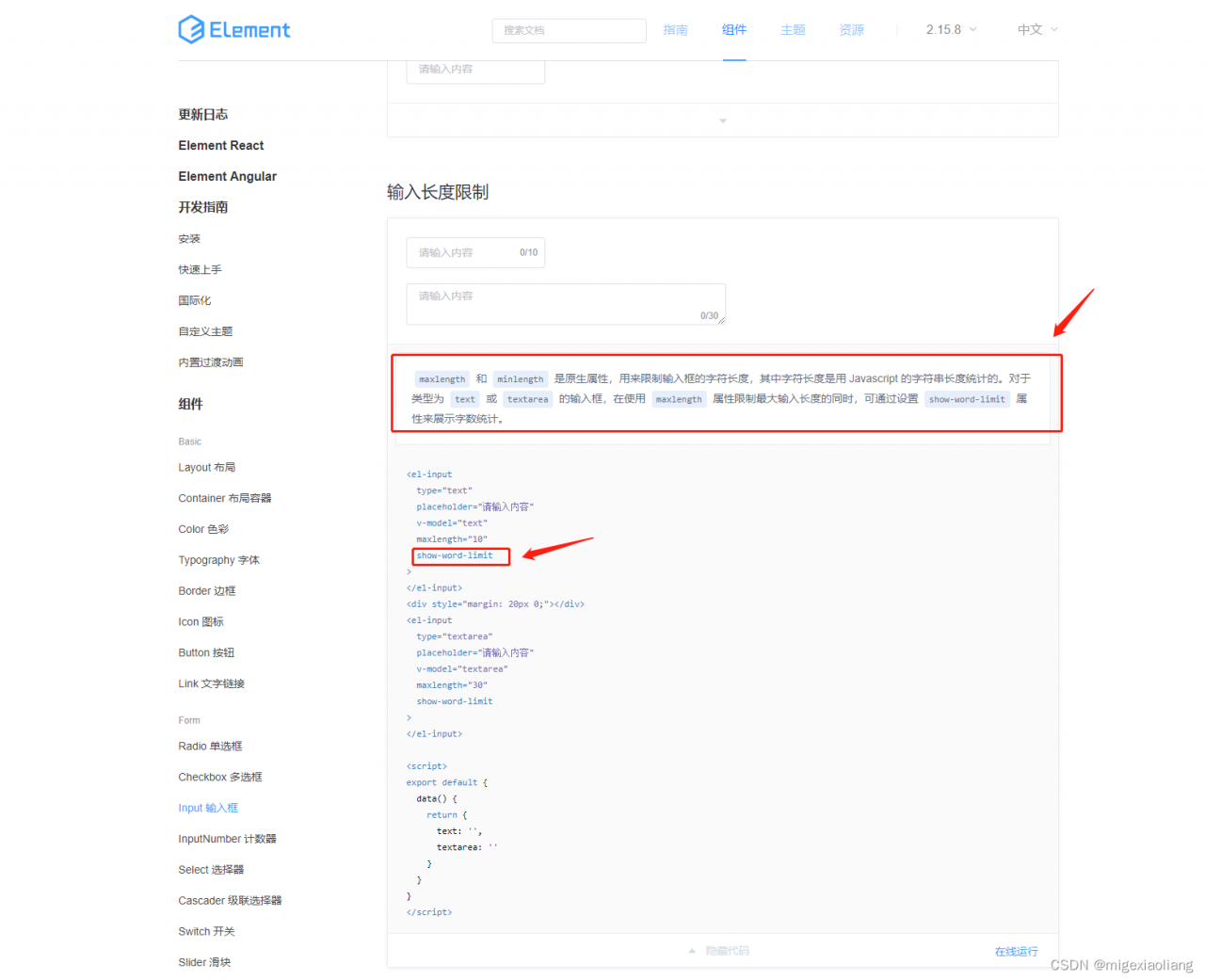Click the Element logo
This screenshot has width=1205, height=980.
coord(234,30)
